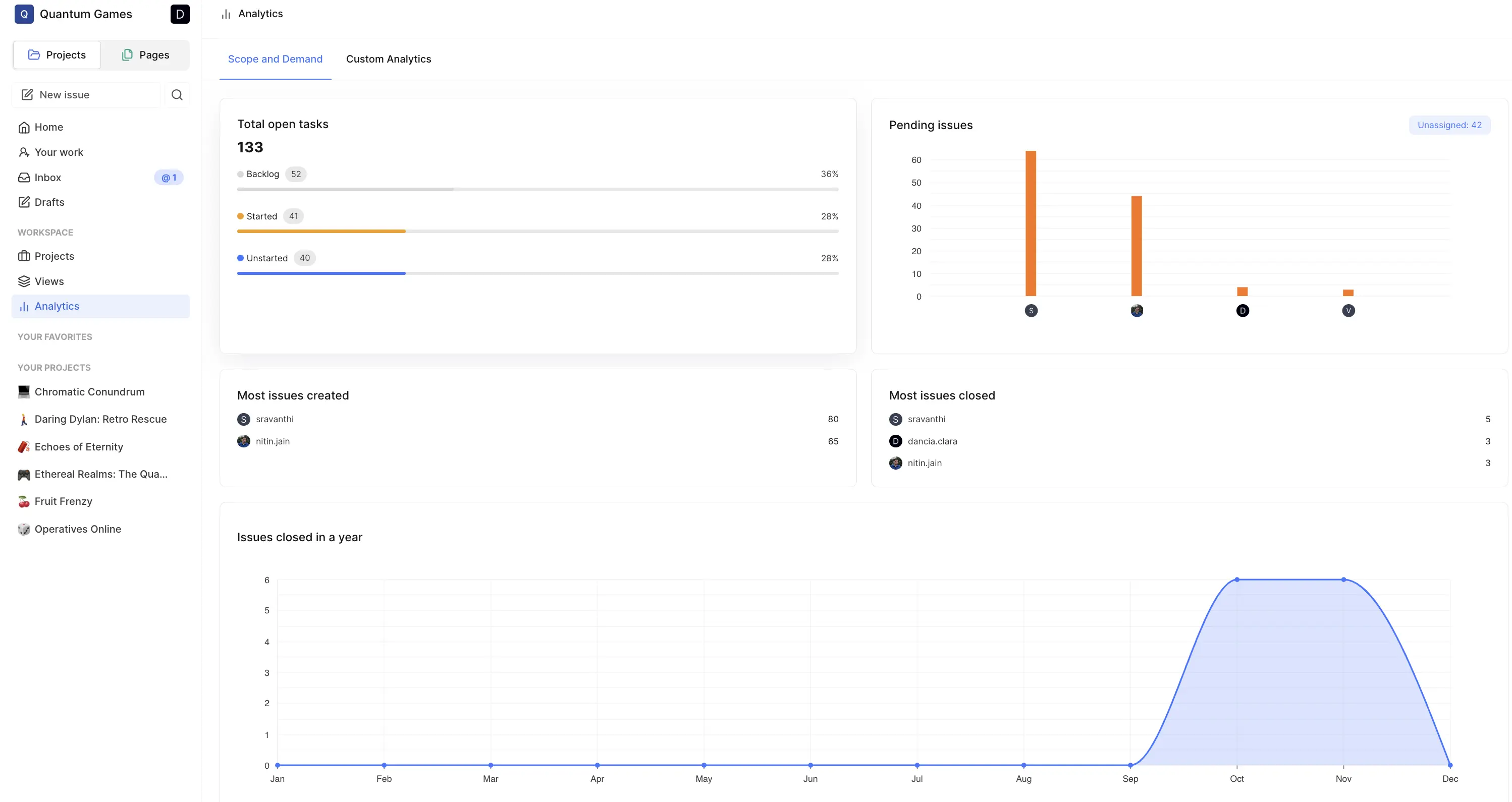
Task: Click the workspace Projects briefcase icon
Action: pos(24,256)
